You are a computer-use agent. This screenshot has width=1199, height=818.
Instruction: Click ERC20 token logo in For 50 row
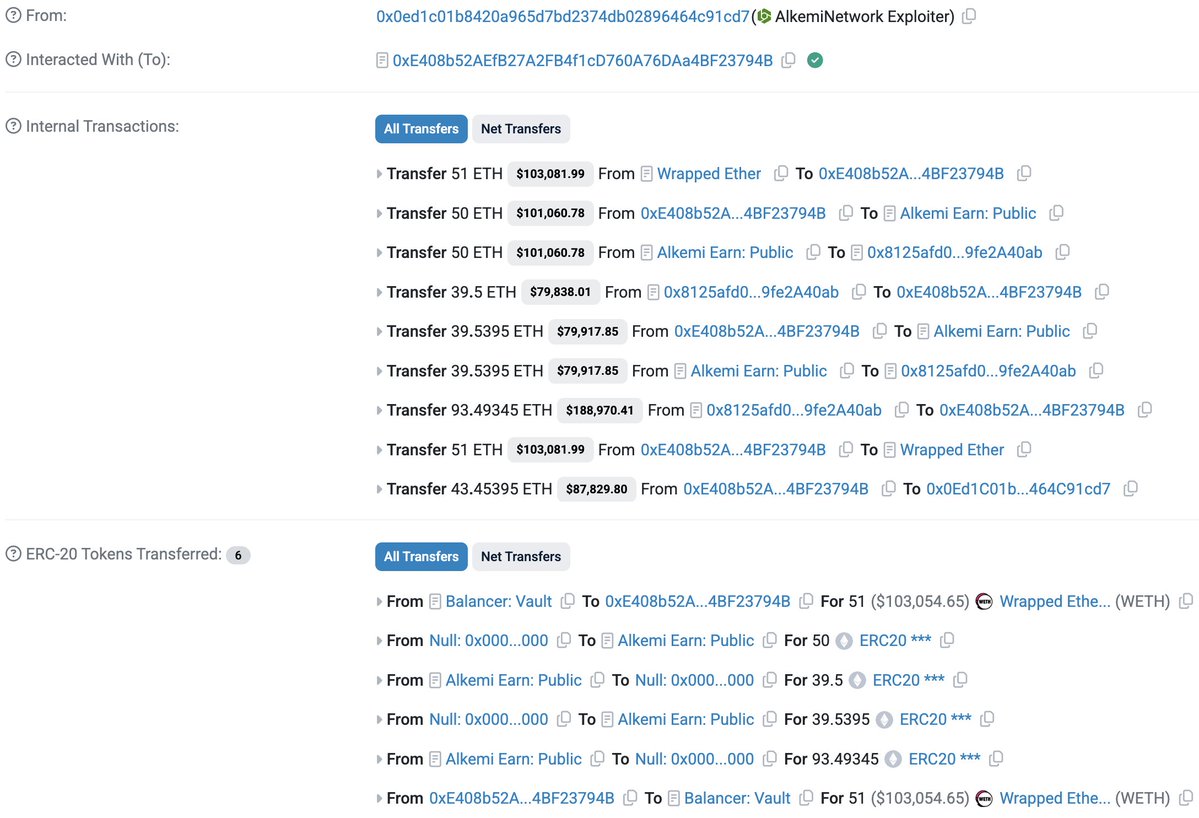click(x=844, y=641)
